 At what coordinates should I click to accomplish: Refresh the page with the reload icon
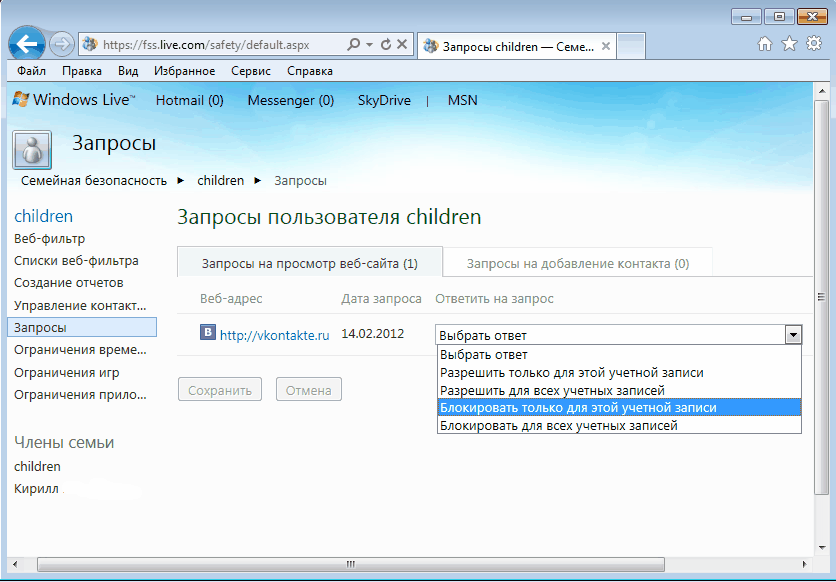[x=386, y=45]
